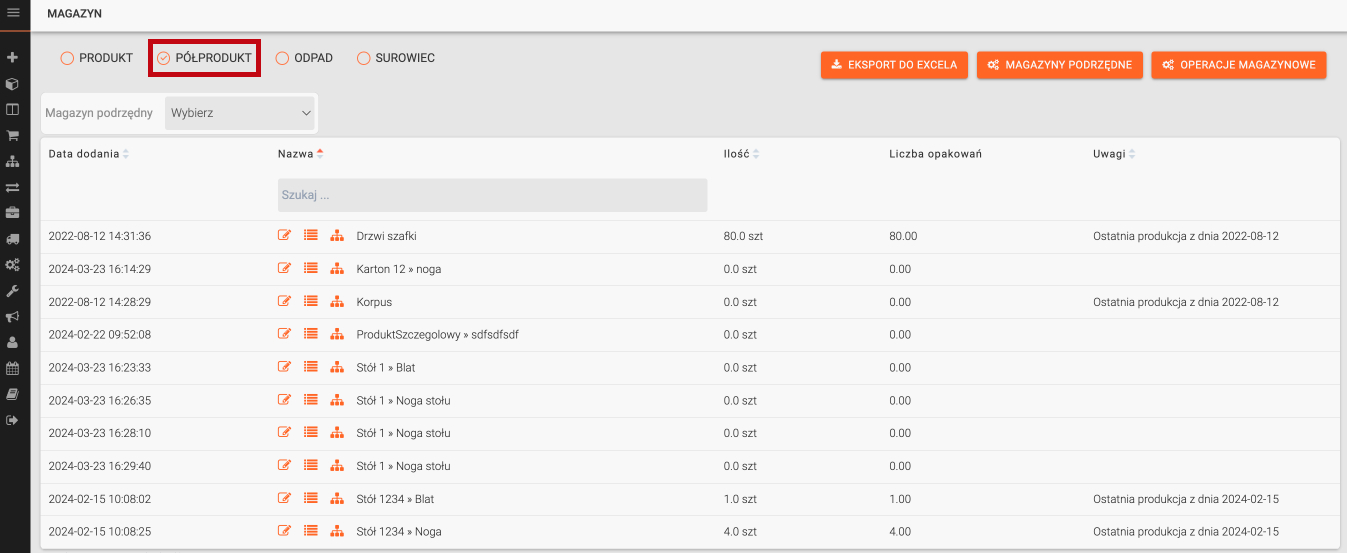Select the ODPAD radio option
The image size is (1347, 553).
coord(282,58)
